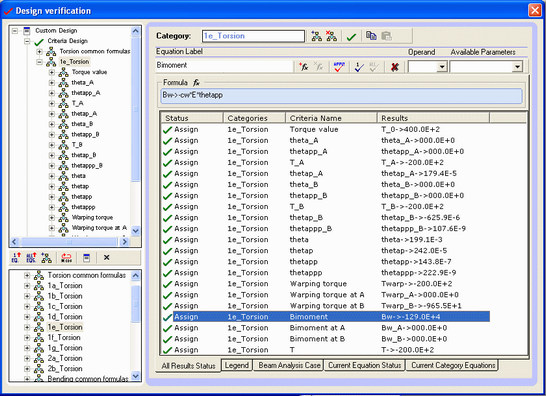Click the upper tree horizontal scroll-left arrow
This screenshot has width=546, height=396.
tap(15, 241)
